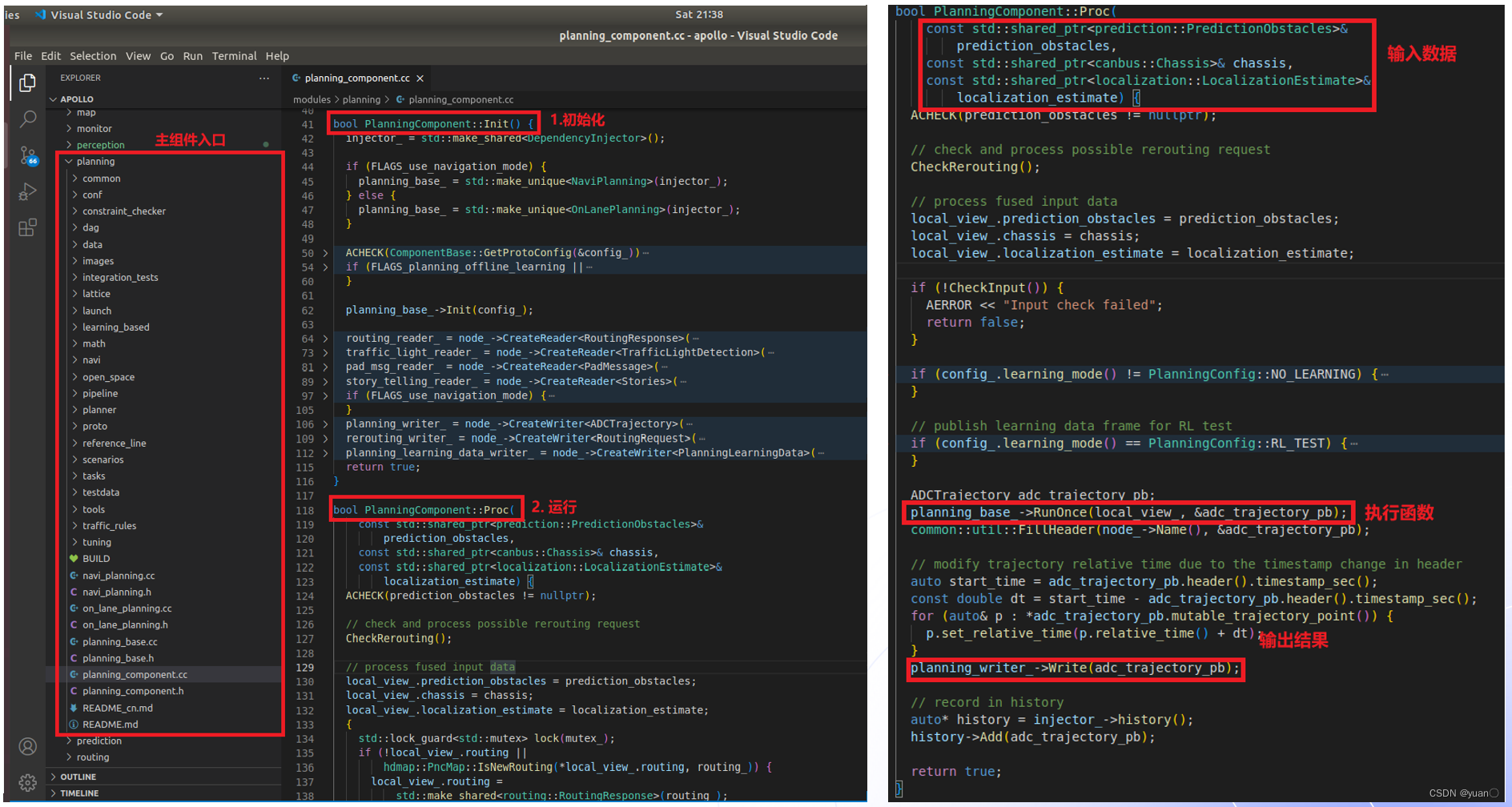Unfold the collapsed code at line 64
Screen dimensions: 1512x807
point(324,338)
